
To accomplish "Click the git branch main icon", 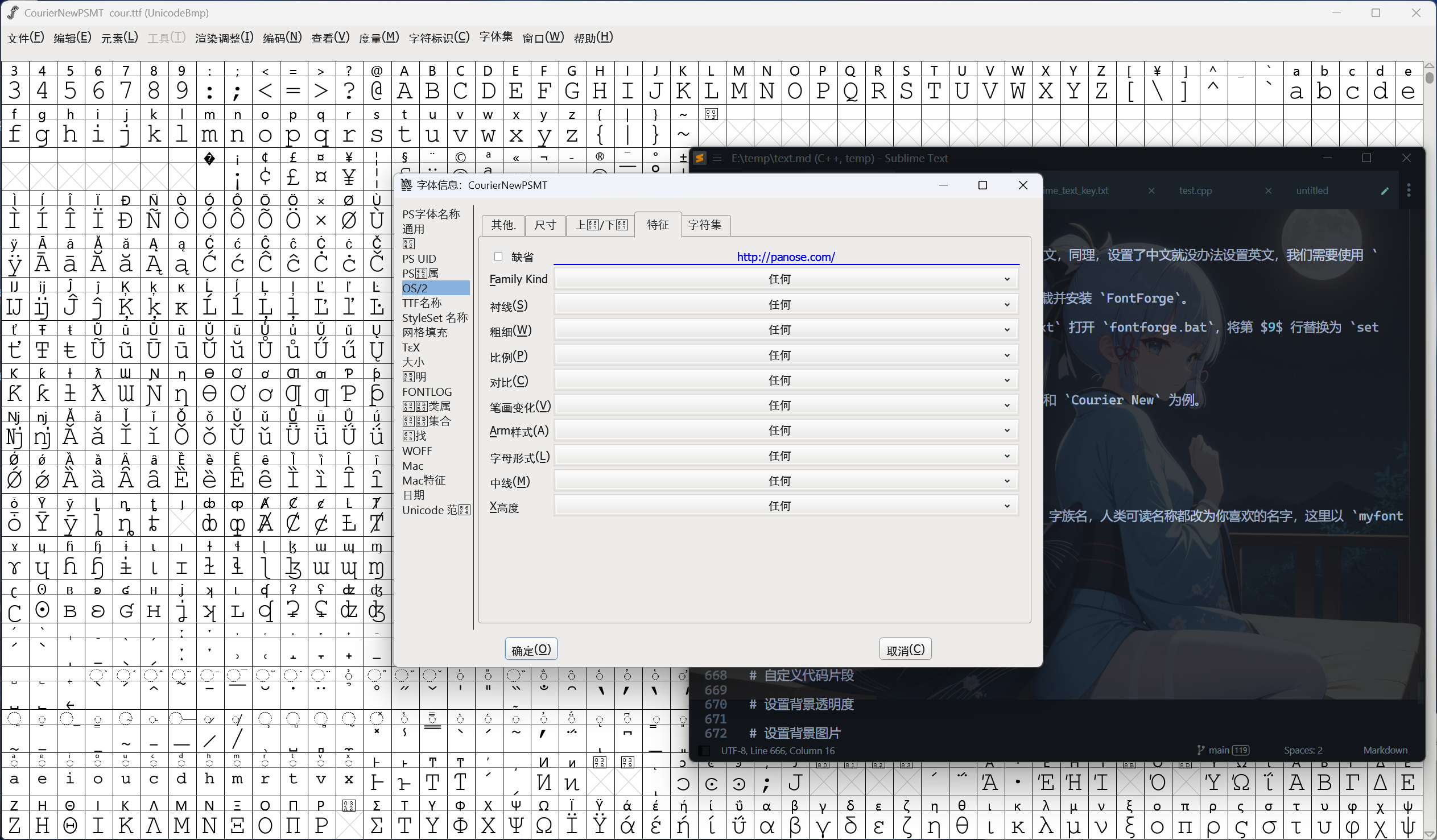I will pos(1200,750).
